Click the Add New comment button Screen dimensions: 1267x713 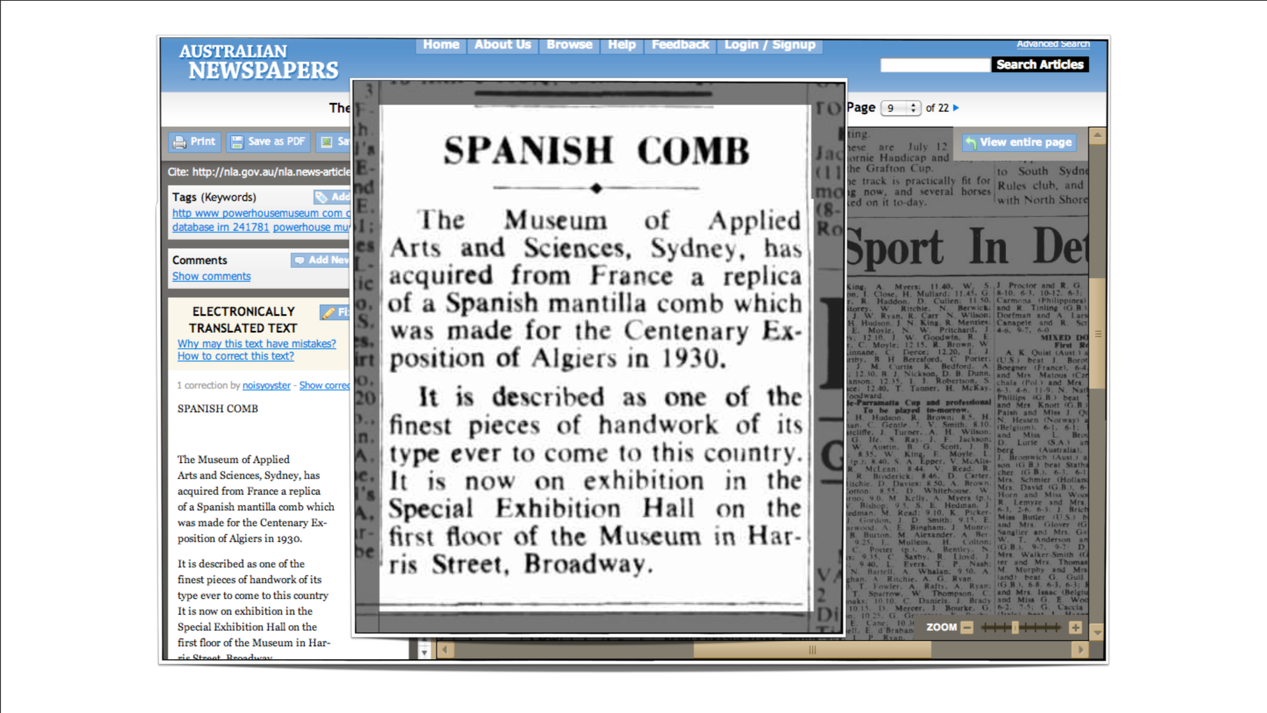[x=320, y=260]
